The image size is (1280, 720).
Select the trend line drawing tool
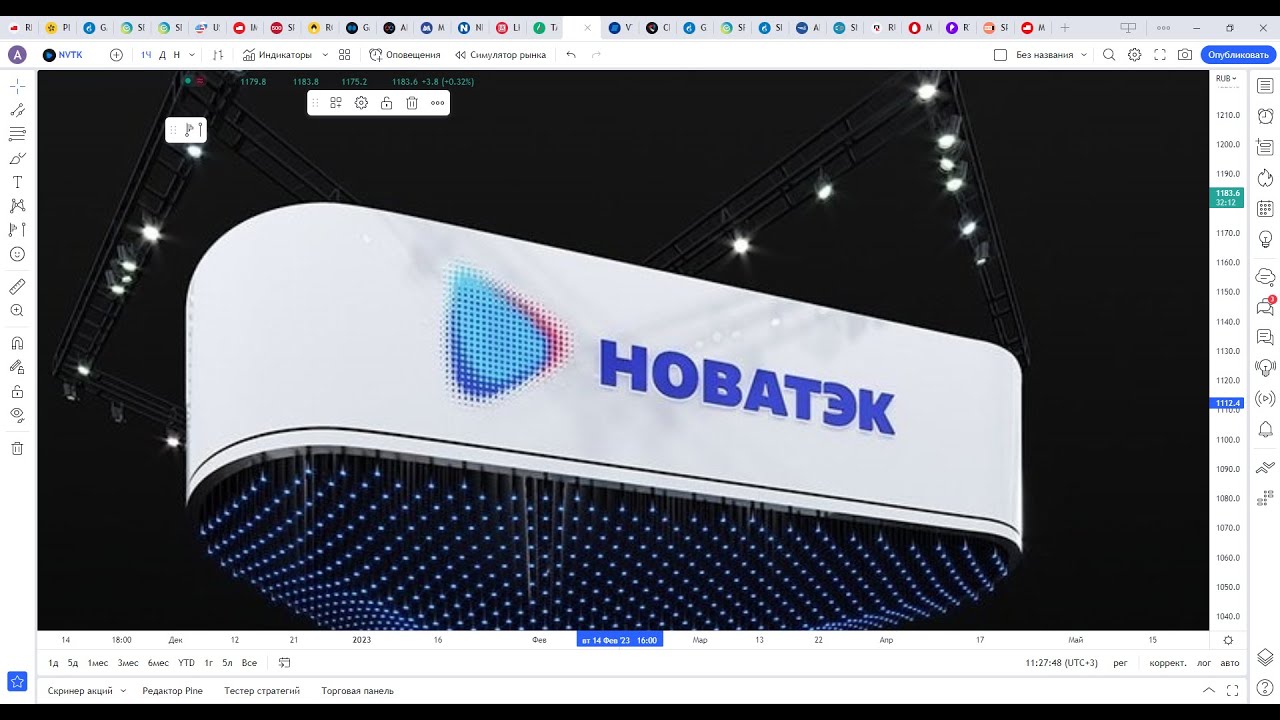pyautogui.click(x=17, y=110)
